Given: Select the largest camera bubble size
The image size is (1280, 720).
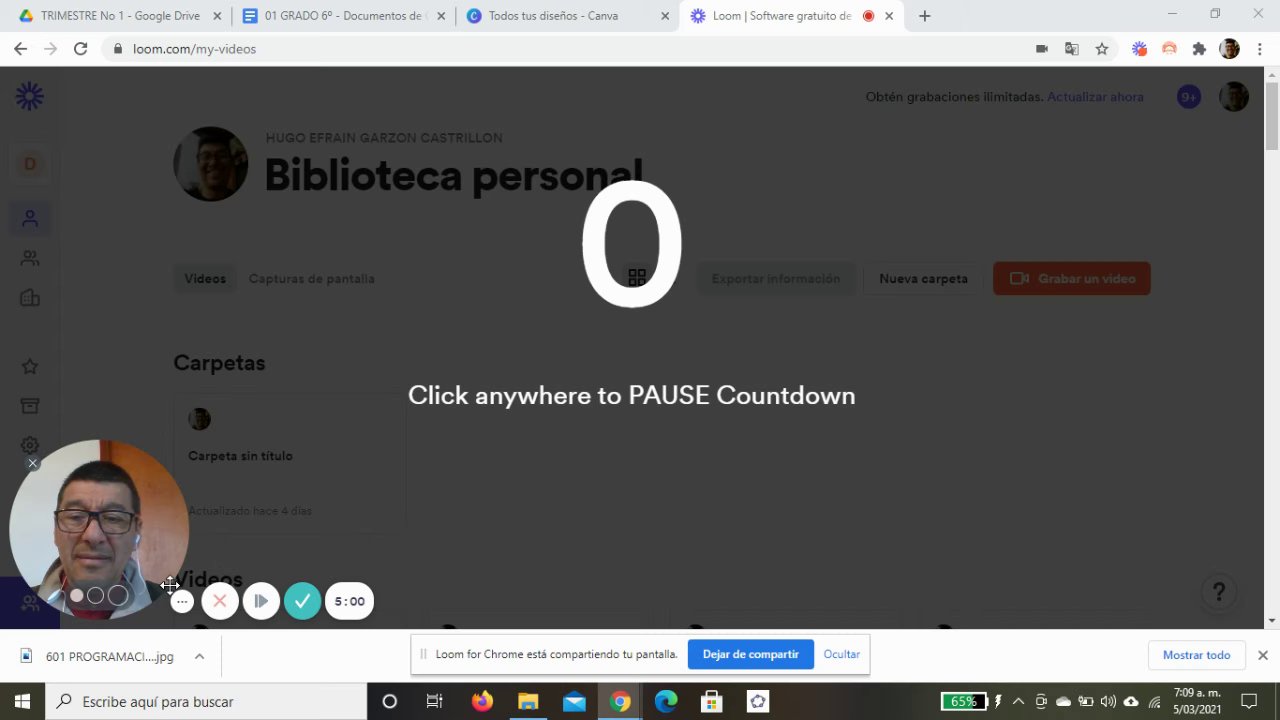Looking at the screenshot, I should tap(118, 595).
